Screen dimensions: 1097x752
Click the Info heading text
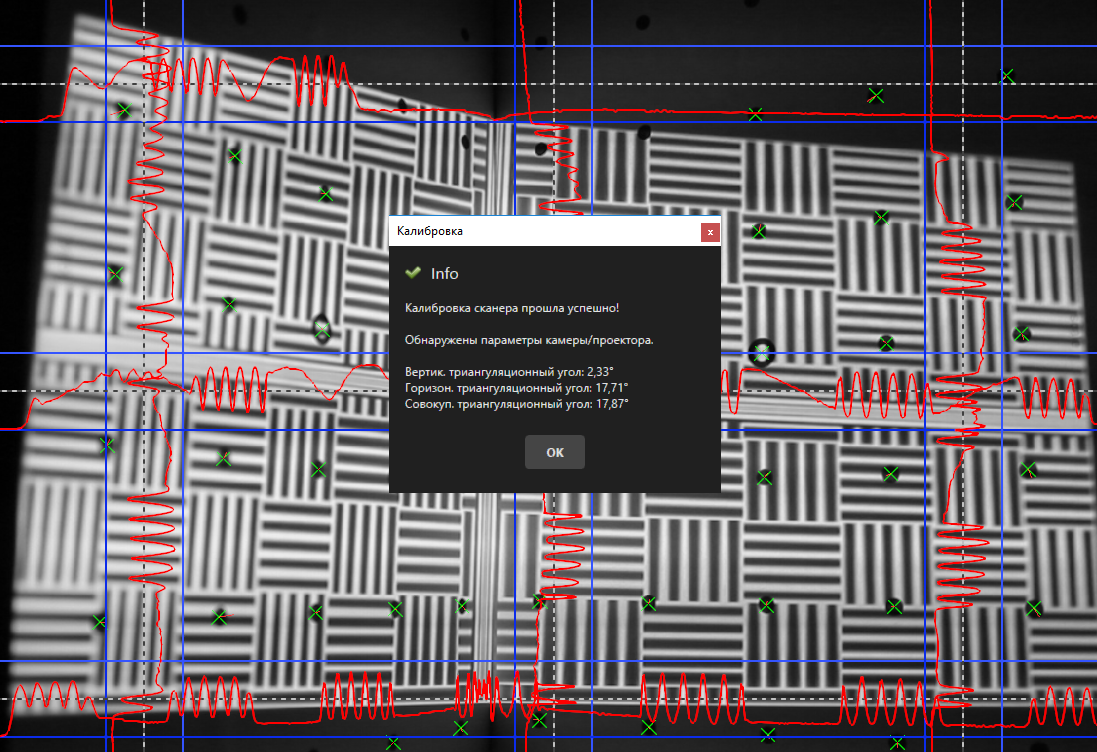445,273
